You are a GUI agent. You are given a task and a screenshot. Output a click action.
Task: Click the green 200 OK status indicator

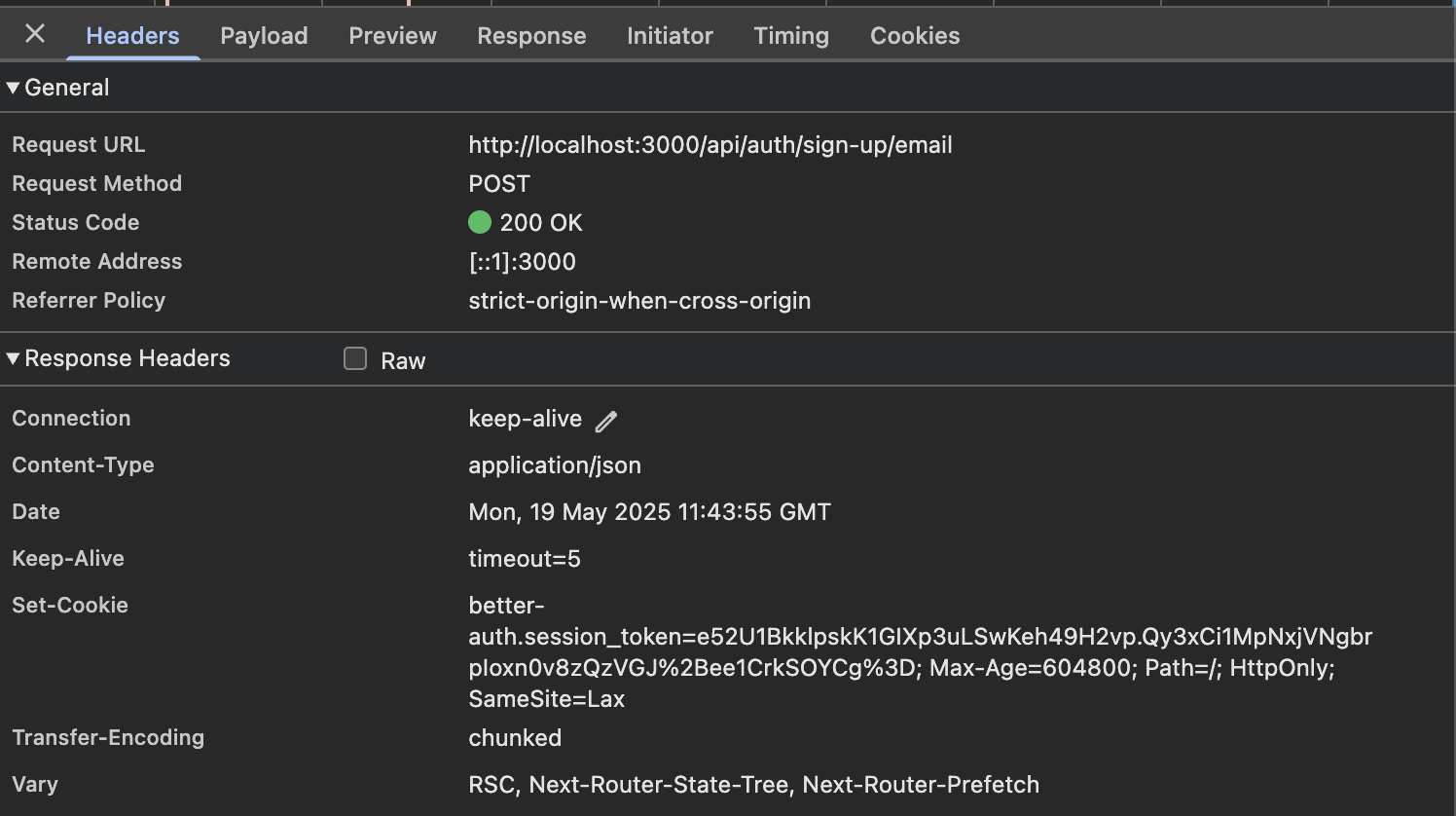[x=480, y=223]
